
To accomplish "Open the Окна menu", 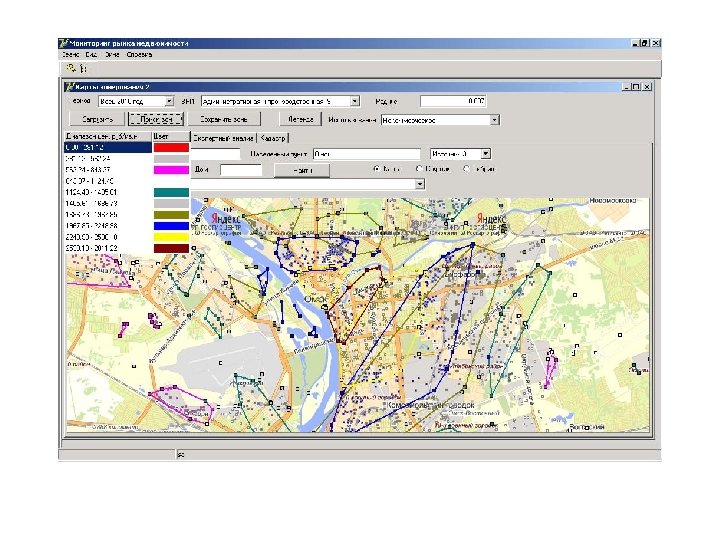I will coord(112,54).
